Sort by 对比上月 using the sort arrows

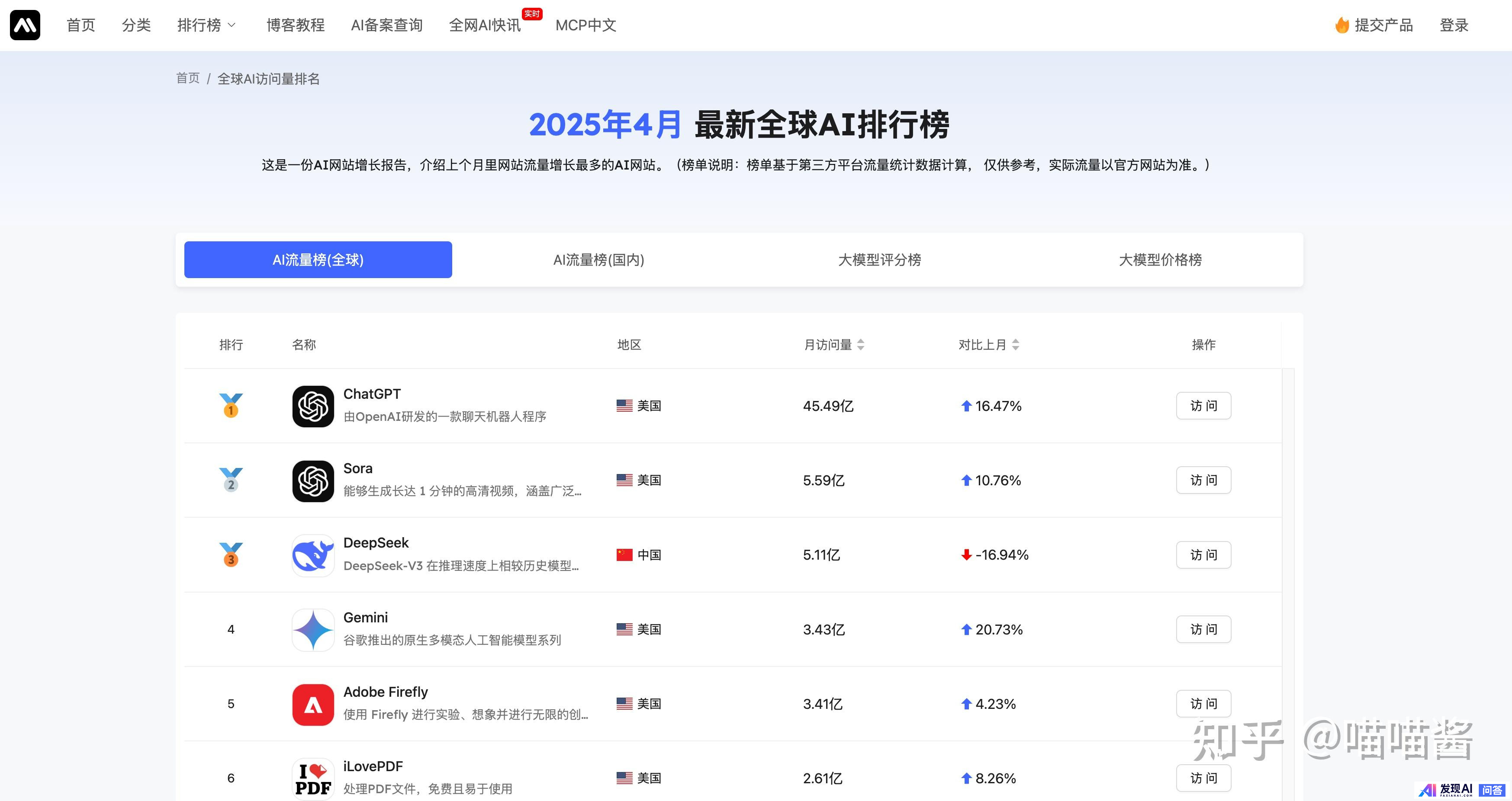coord(1016,344)
